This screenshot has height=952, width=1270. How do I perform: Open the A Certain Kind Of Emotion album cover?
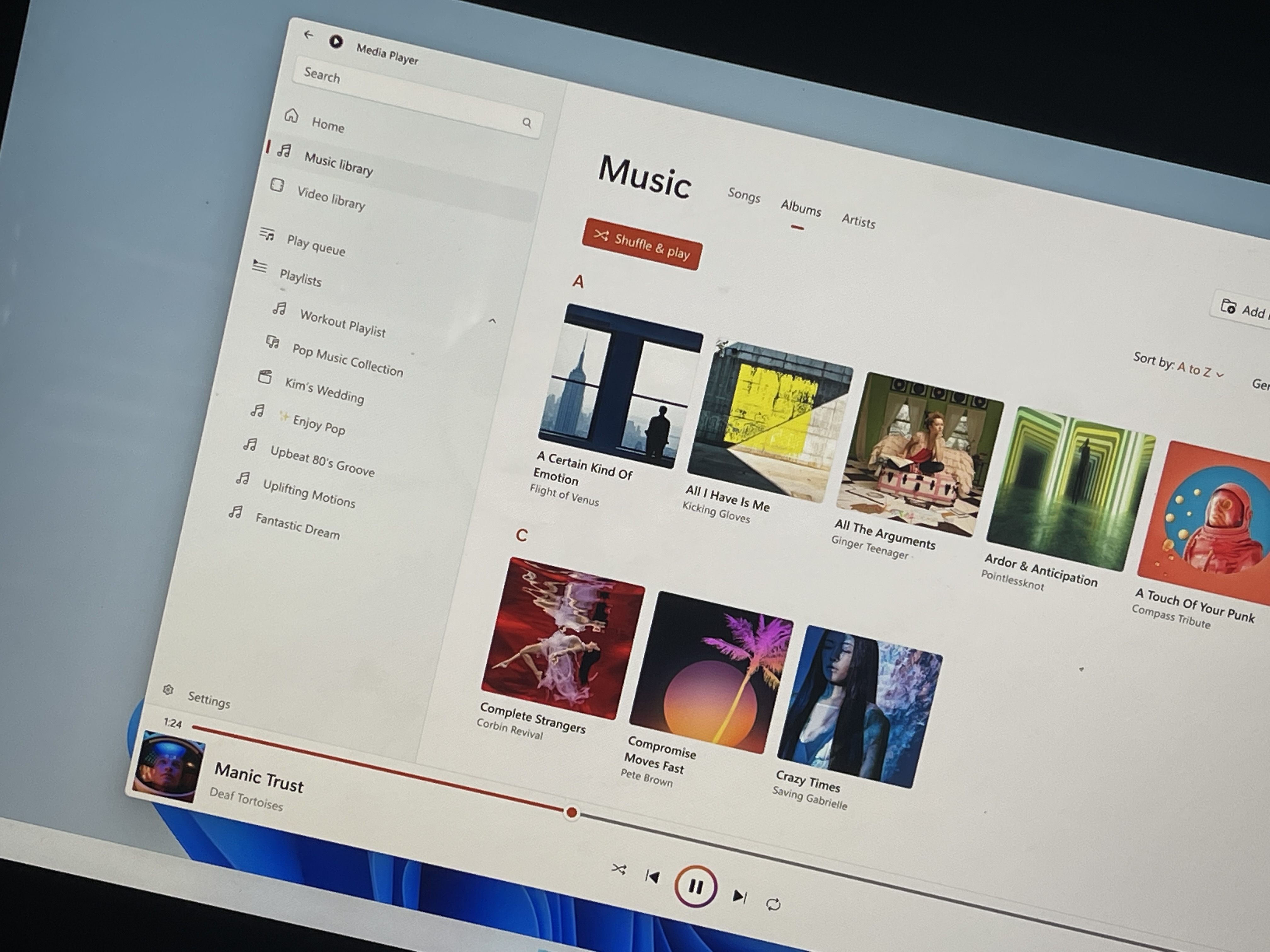pos(621,386)
